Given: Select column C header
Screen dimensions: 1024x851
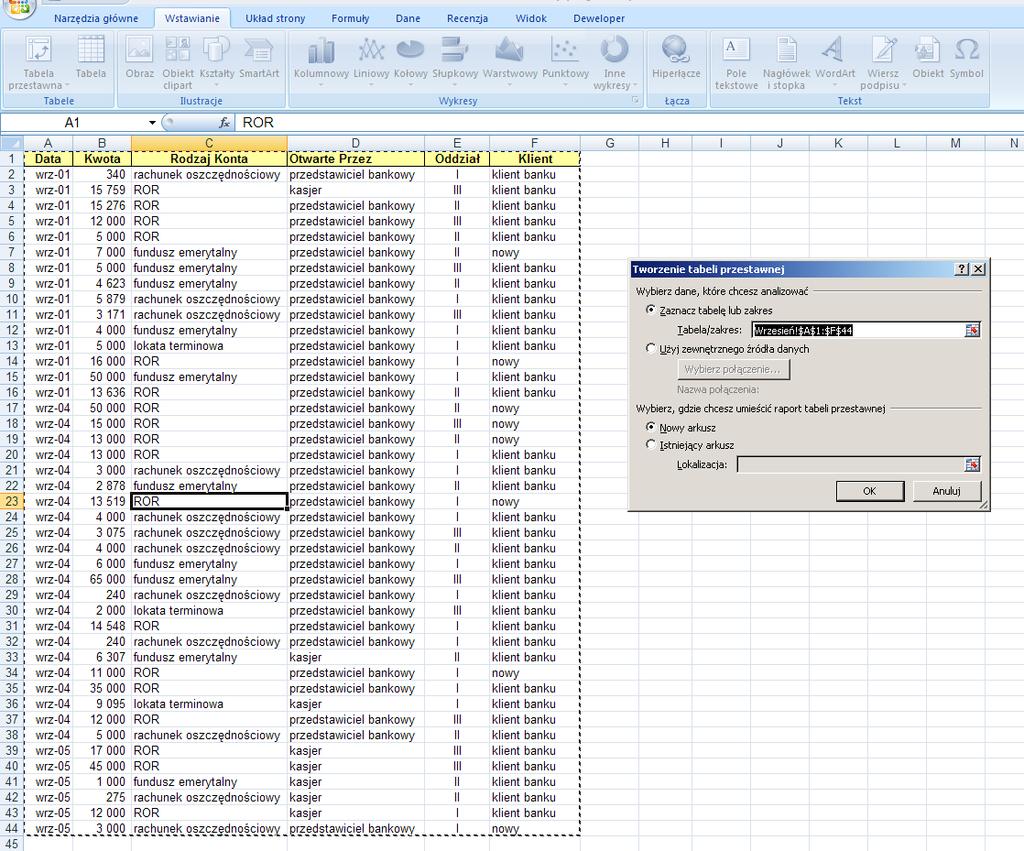Looking at the screenshot, I should tap(209, 142).
